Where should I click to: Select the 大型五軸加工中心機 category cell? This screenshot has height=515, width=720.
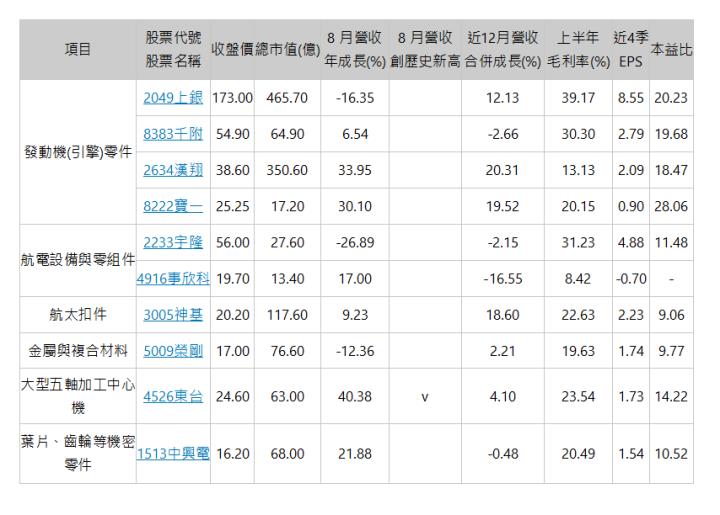point(78,396)
